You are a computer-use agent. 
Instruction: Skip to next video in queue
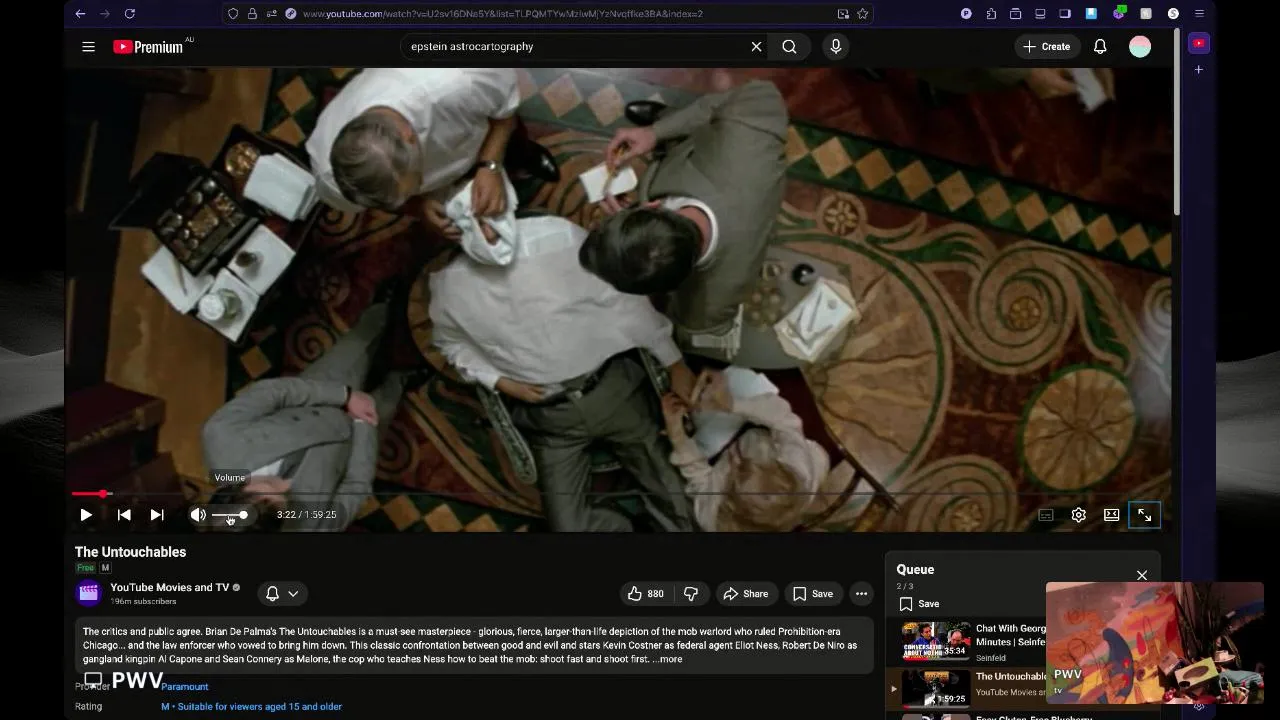pos(157,515)
